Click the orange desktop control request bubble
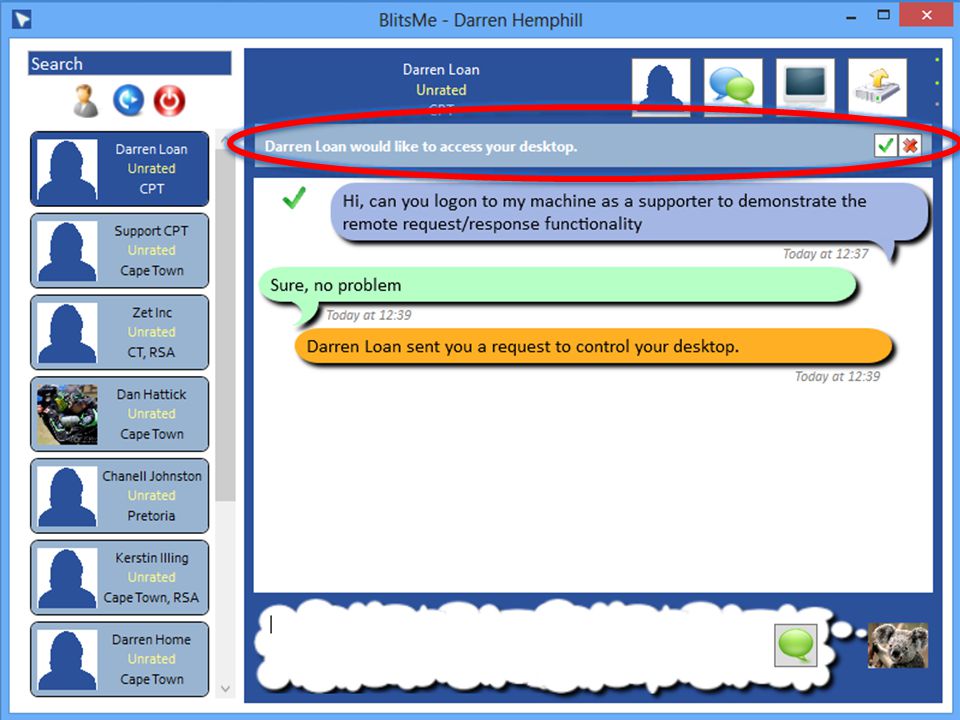Screen dimensions: 960x720 click(x=593, y=347)
